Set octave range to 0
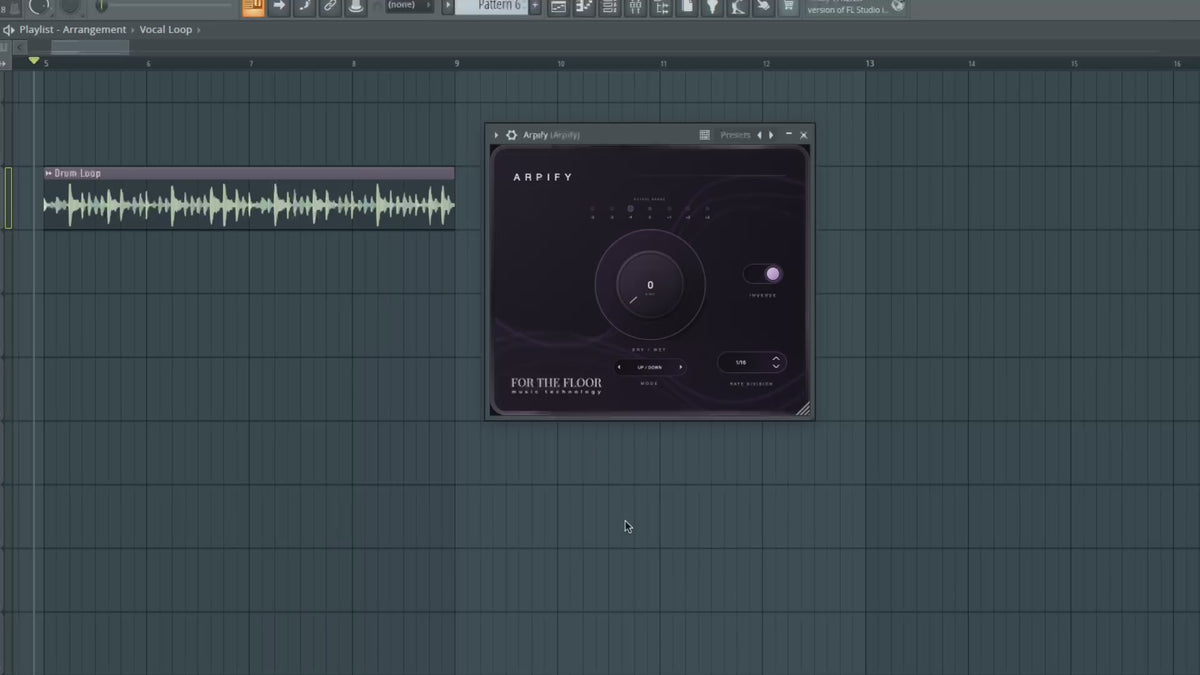Viewport: 1200px width, 675px height. (x=650, y=209)
